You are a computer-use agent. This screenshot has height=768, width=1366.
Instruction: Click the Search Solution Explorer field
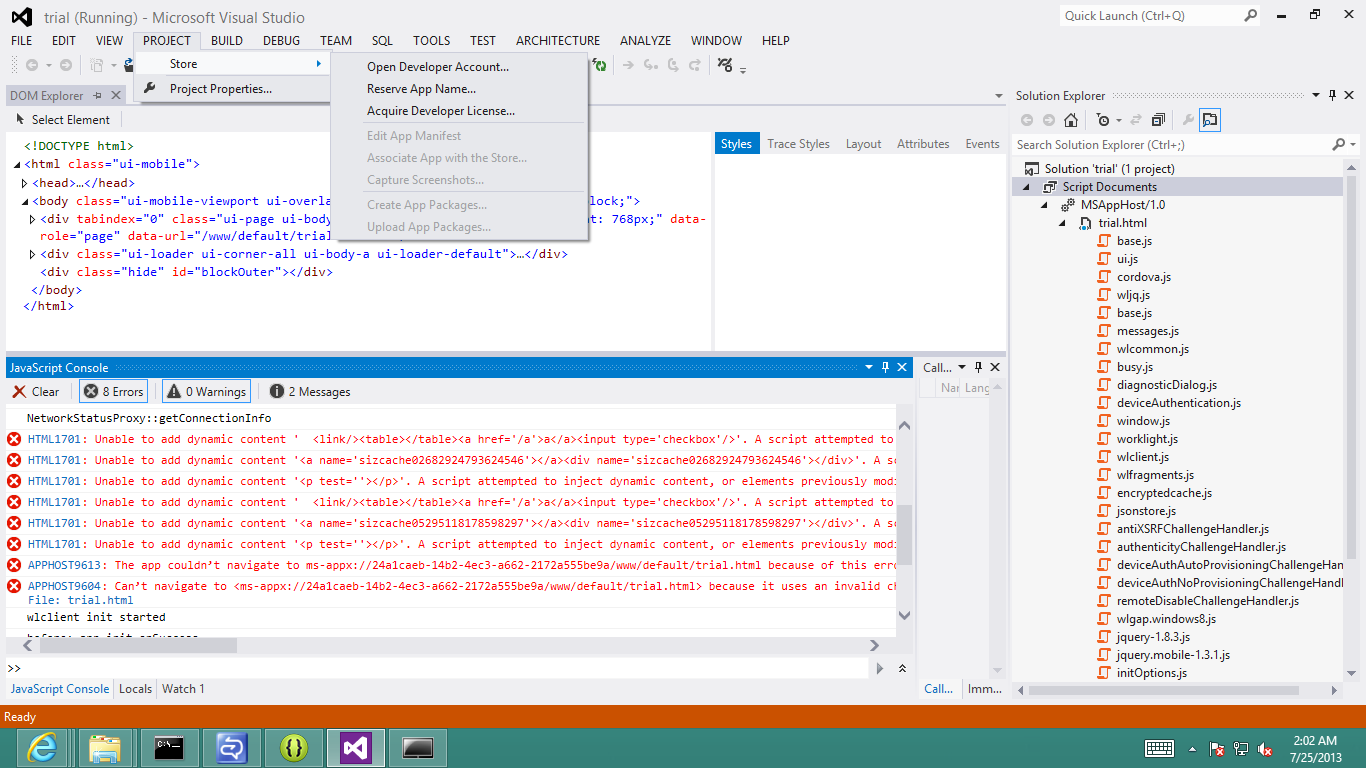[x=1171, y=145]
